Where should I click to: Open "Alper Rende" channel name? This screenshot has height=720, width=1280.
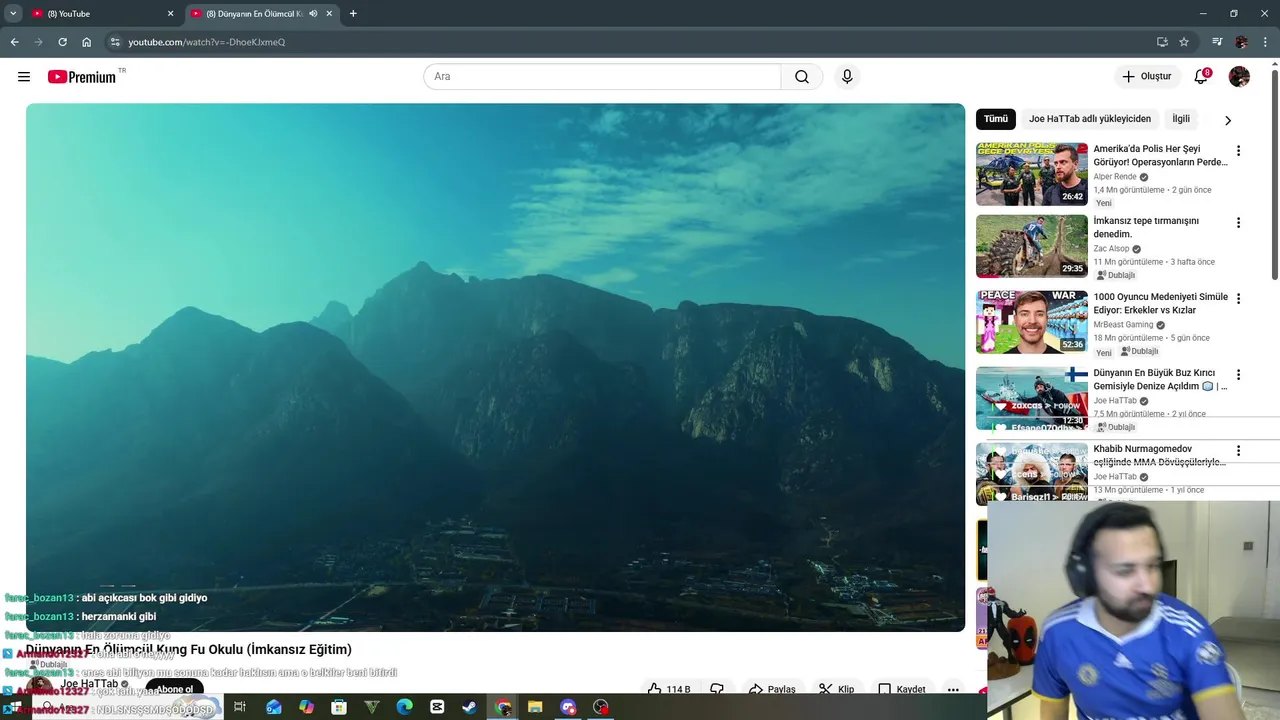pos(1115,177)
